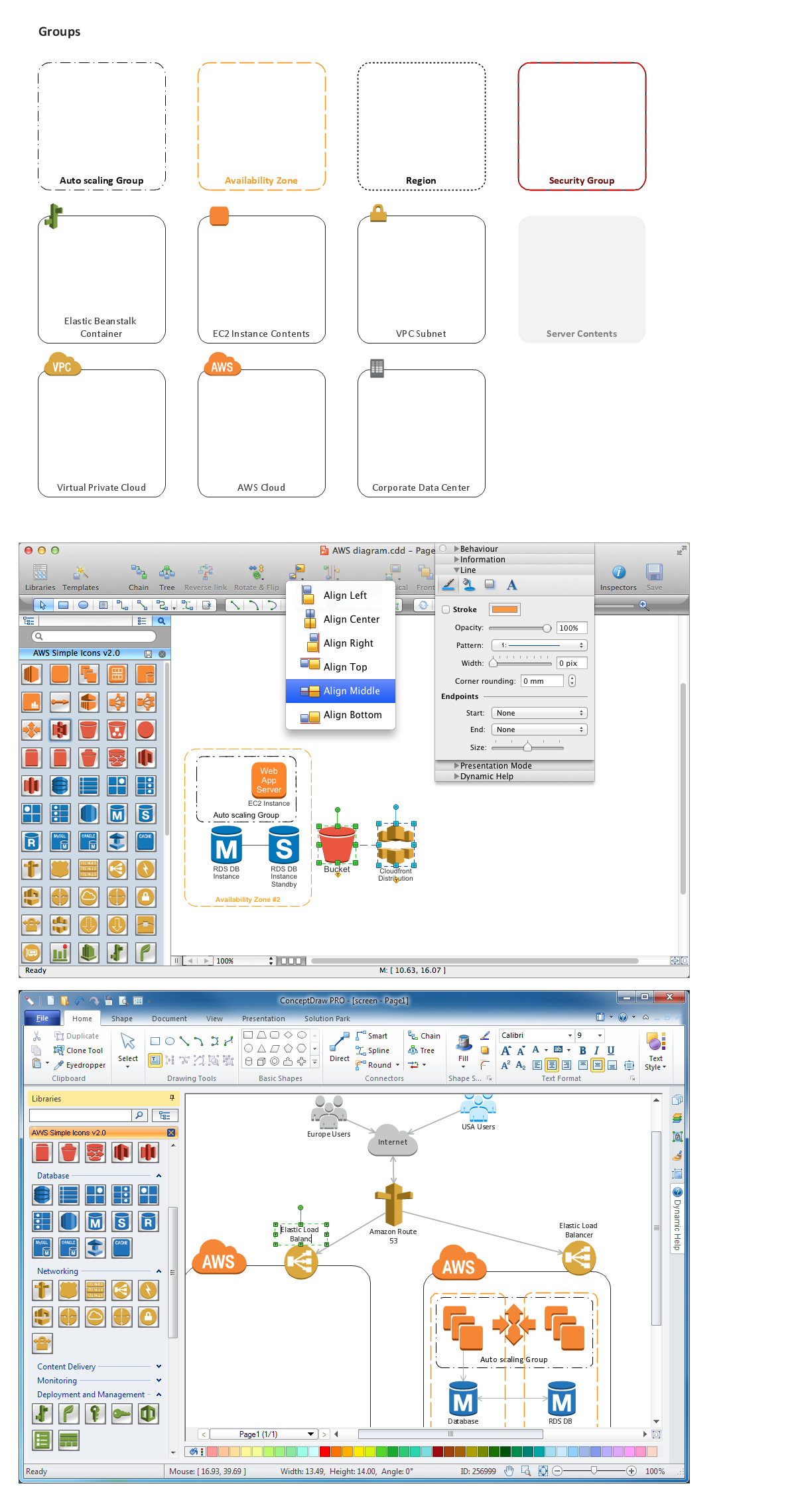Choose the Direct connector tool

(x=340, y=1048)
